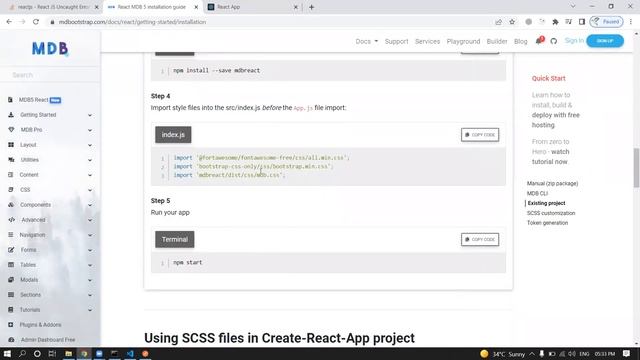Click the Modals window icon
640x360 pixels.
pyautogui.click(x=11, y=280)
